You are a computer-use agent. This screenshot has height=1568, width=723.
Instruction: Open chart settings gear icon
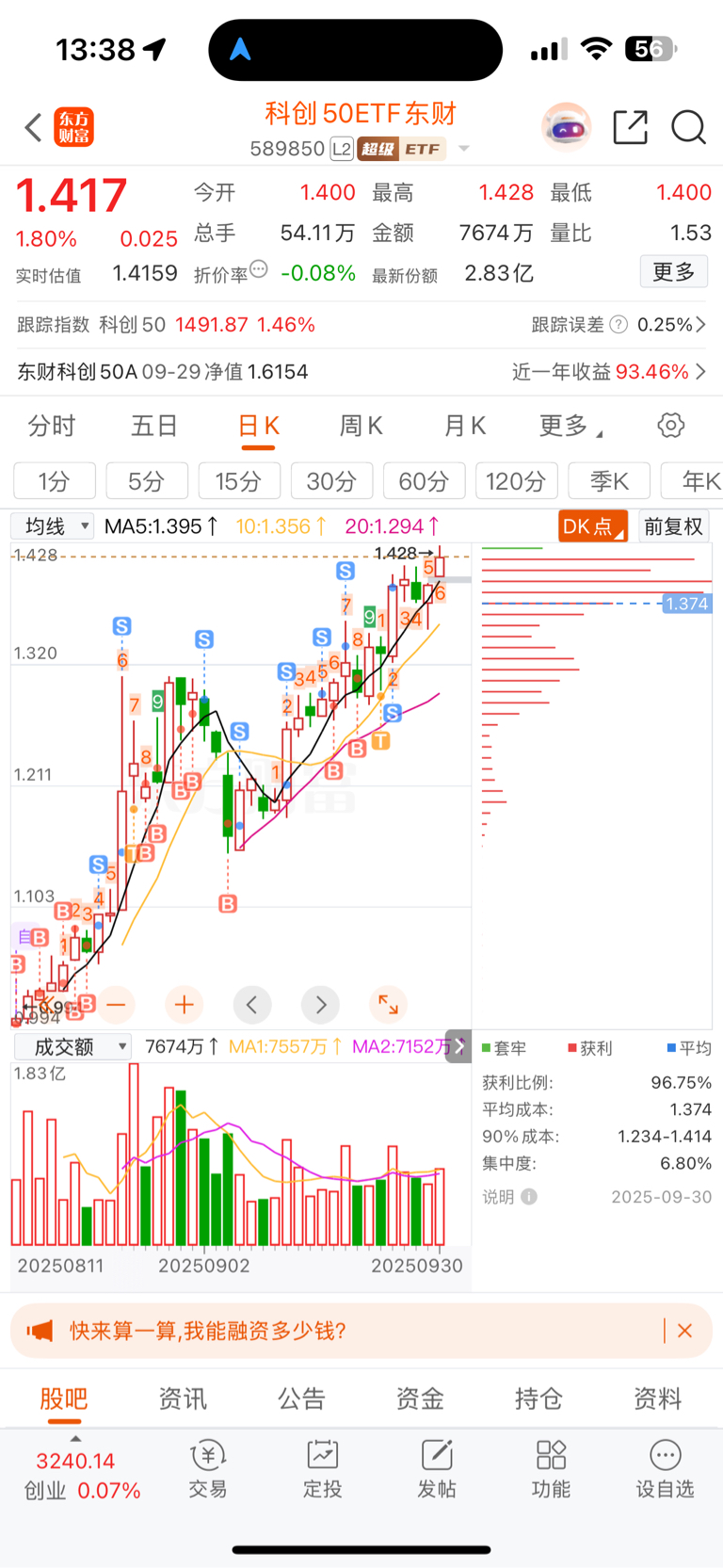click(x=671, y=426)
